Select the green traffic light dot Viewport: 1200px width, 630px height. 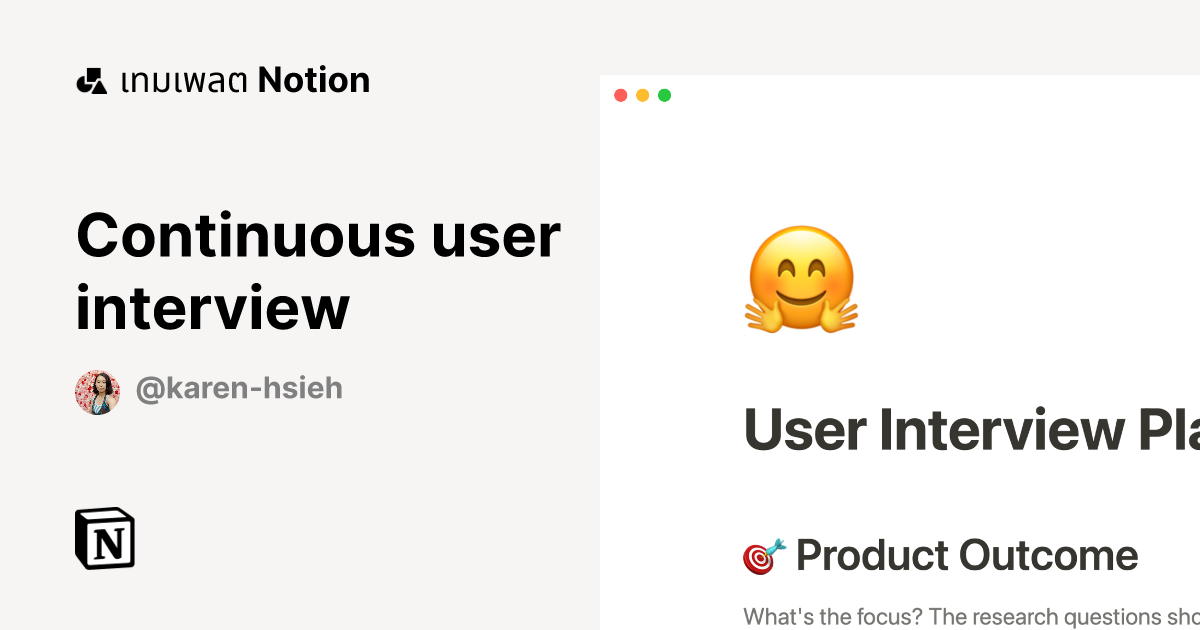pyautogui.click(x=663, y=95)
